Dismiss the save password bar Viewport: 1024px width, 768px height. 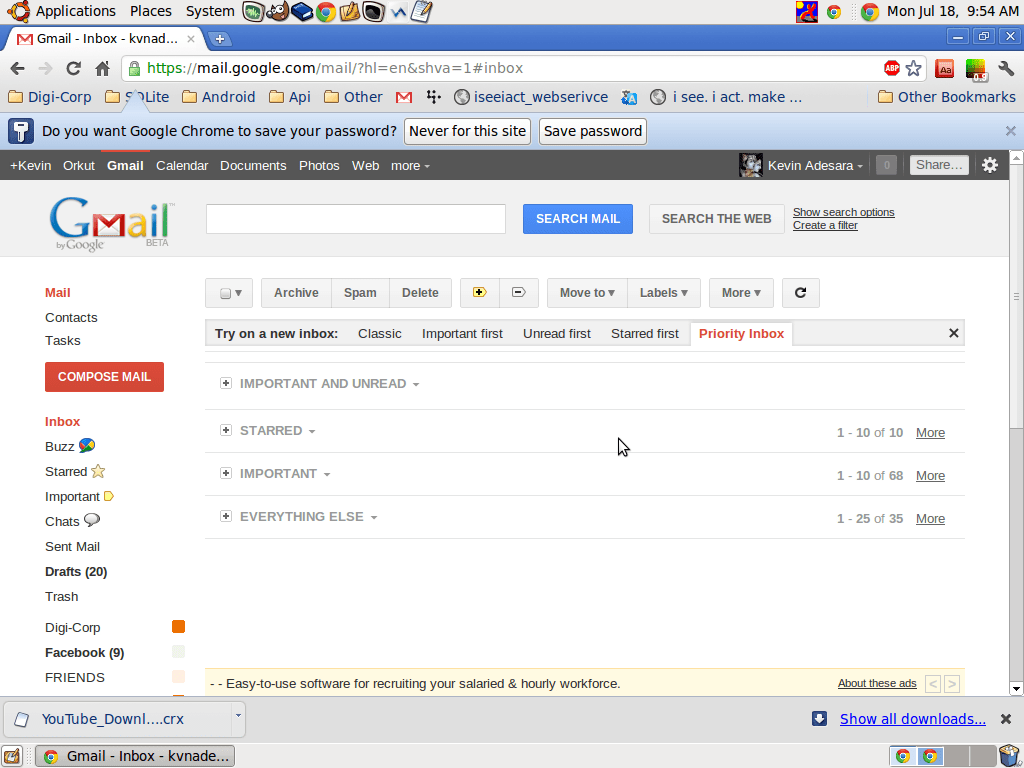[1010, 131]
